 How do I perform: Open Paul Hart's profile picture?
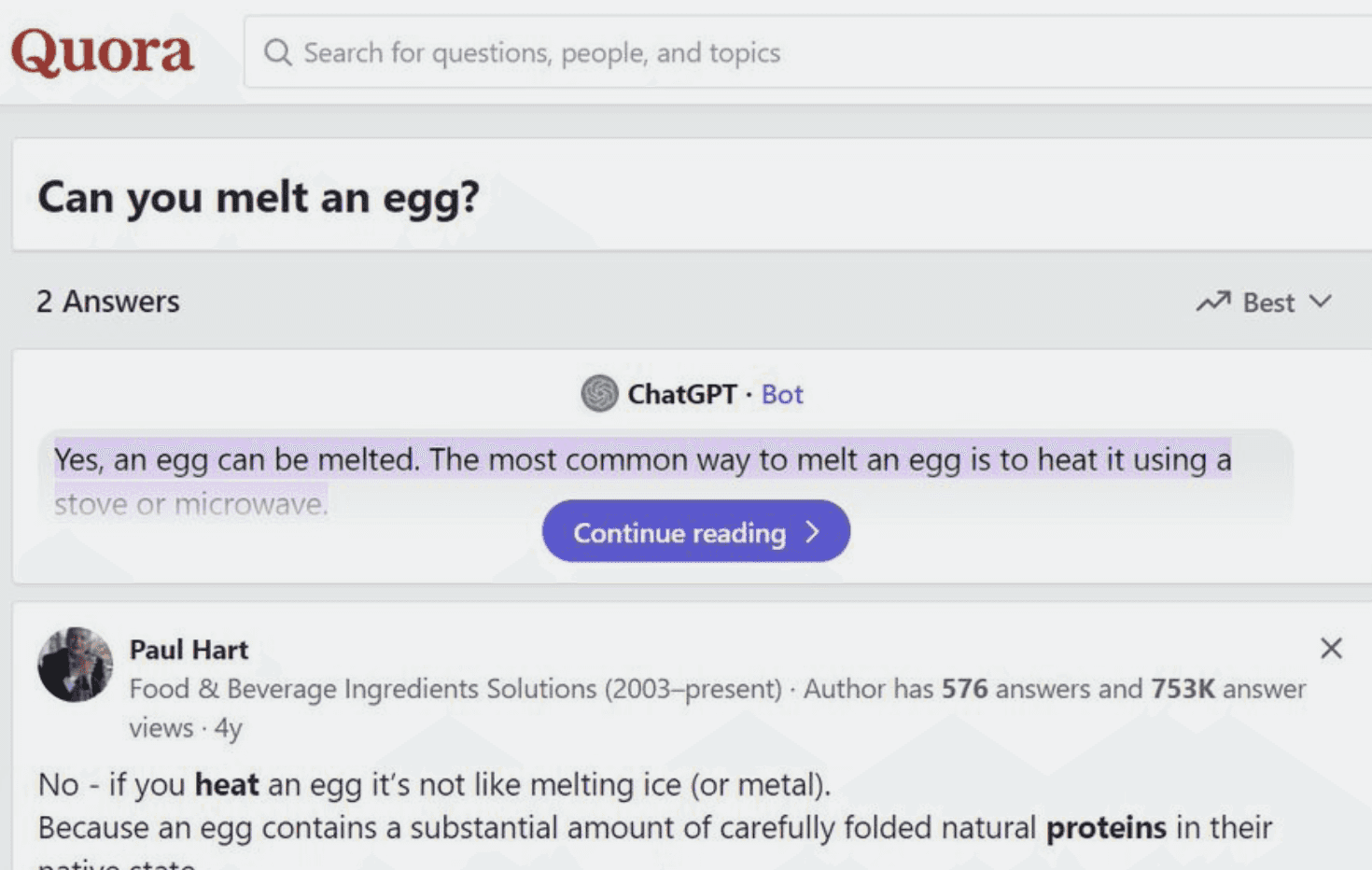tap(75, 665)
